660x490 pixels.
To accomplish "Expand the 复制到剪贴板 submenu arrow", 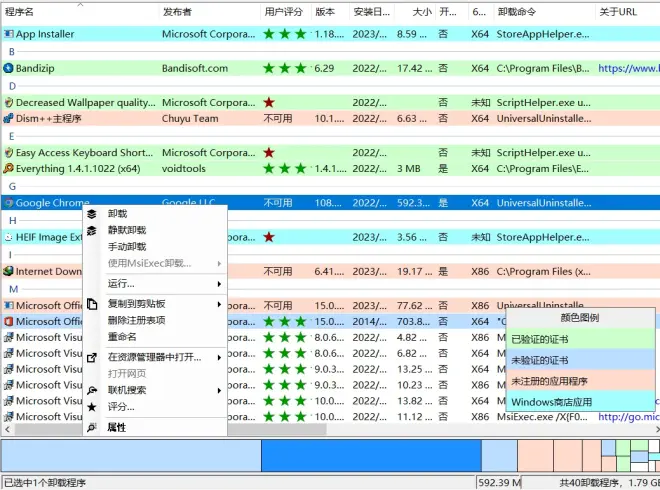I will [x=219, y=304].
